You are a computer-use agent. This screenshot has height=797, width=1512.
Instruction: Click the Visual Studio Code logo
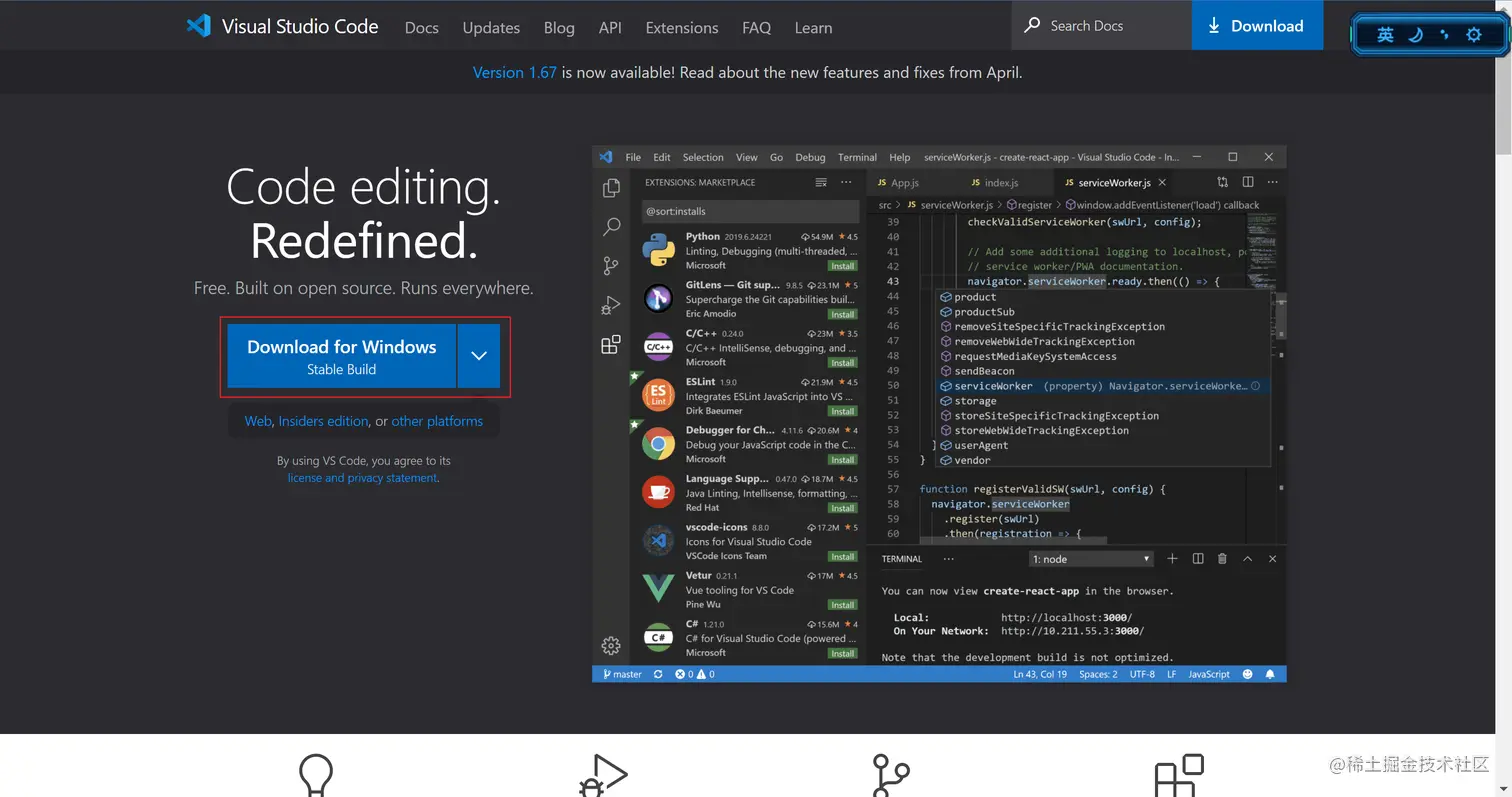pyautogui.click(x=198, y=26)
